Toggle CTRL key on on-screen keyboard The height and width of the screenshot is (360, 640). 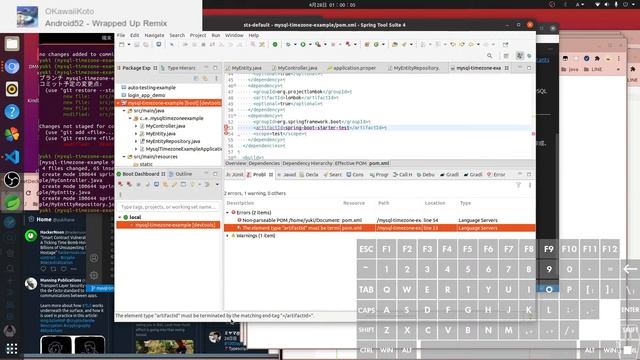click(x=366, y=350)
